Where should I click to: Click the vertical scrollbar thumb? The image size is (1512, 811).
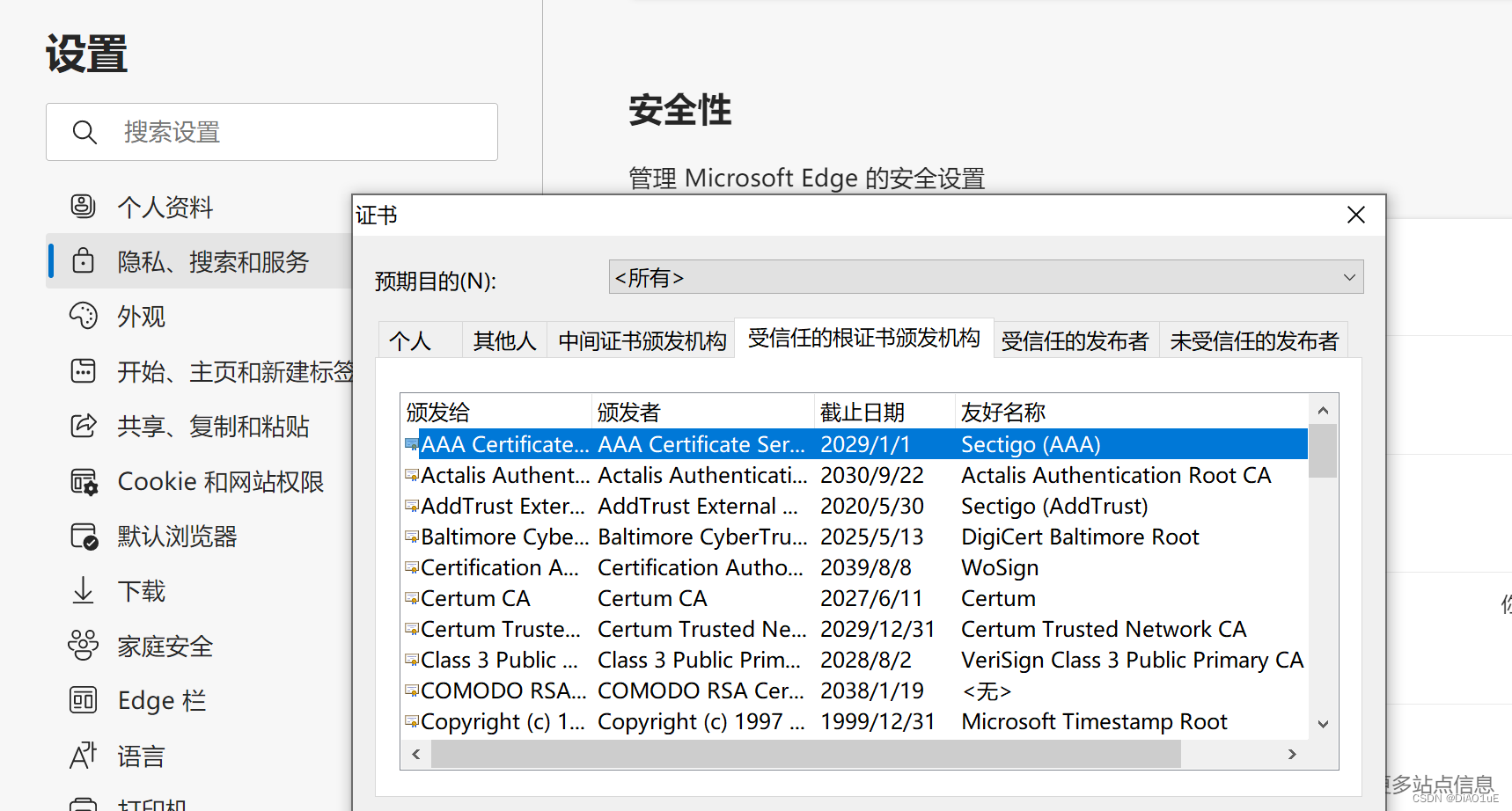click(1323, 450)
